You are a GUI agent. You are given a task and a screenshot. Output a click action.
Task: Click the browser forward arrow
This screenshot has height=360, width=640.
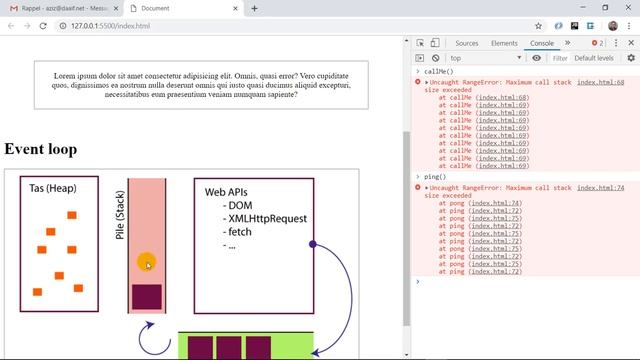(27, 26)
